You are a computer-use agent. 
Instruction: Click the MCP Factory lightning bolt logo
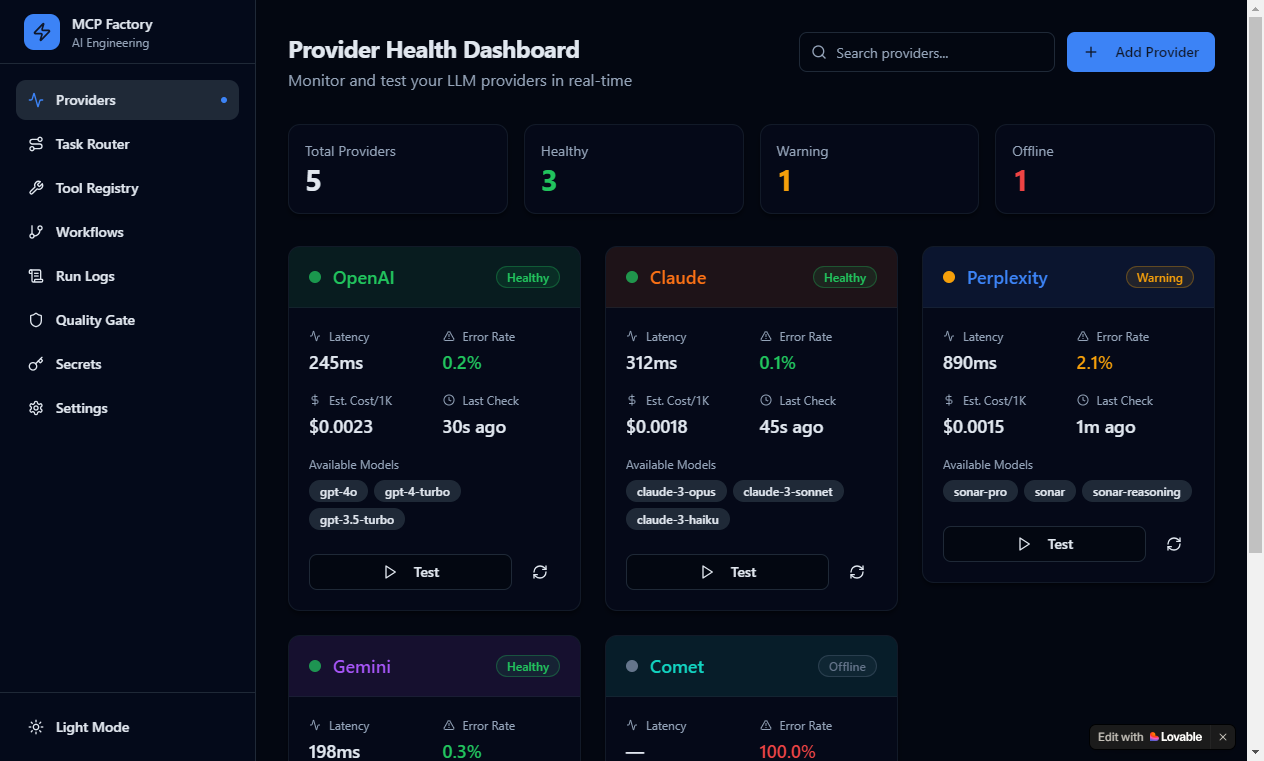coord(42,32)
